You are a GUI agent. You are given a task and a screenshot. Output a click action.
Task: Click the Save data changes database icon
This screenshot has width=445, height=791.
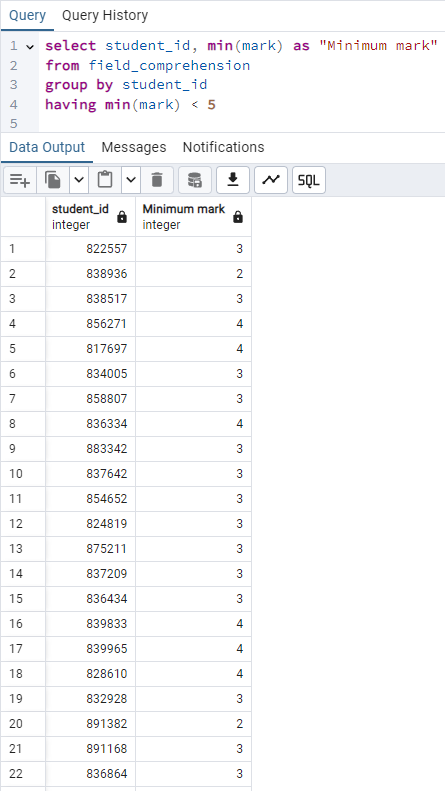[x=195, y=180]
